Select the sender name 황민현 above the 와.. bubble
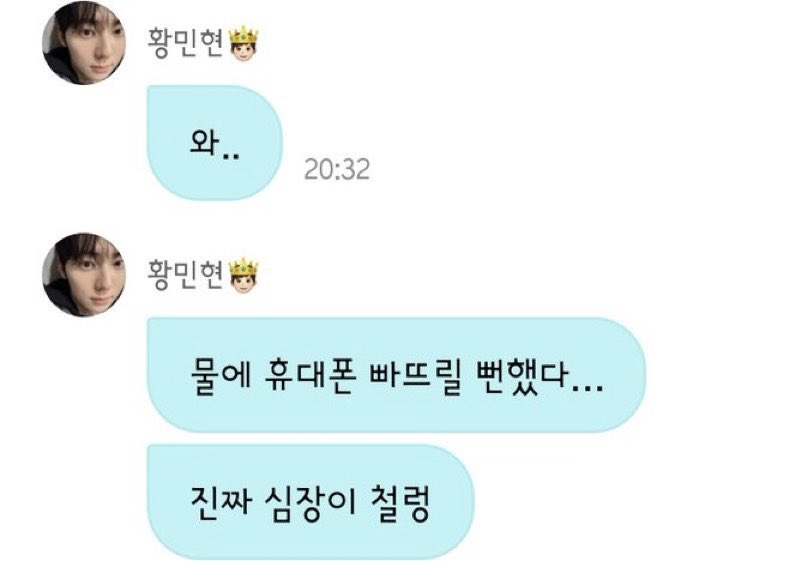 coord(185,44)
